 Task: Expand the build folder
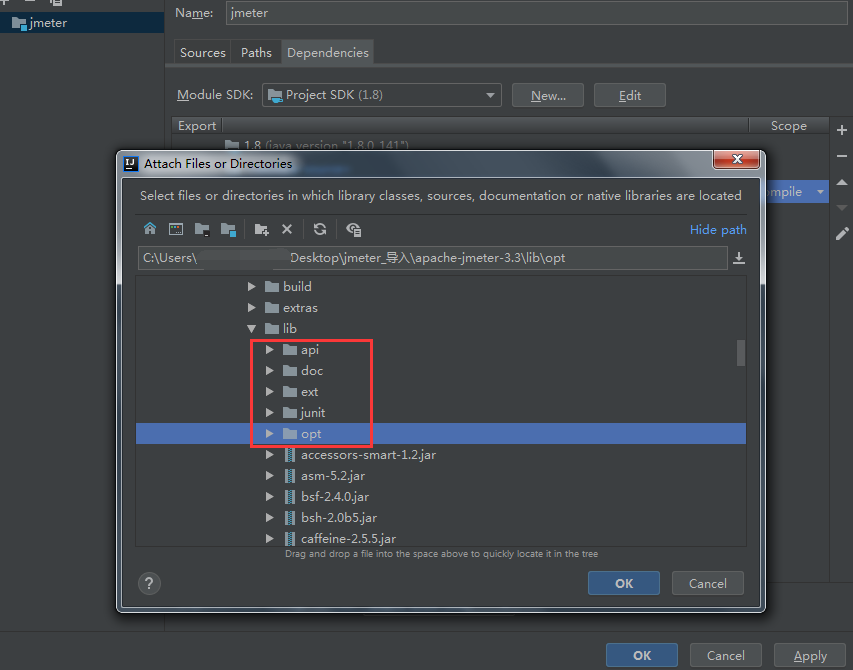pos(251,286)
